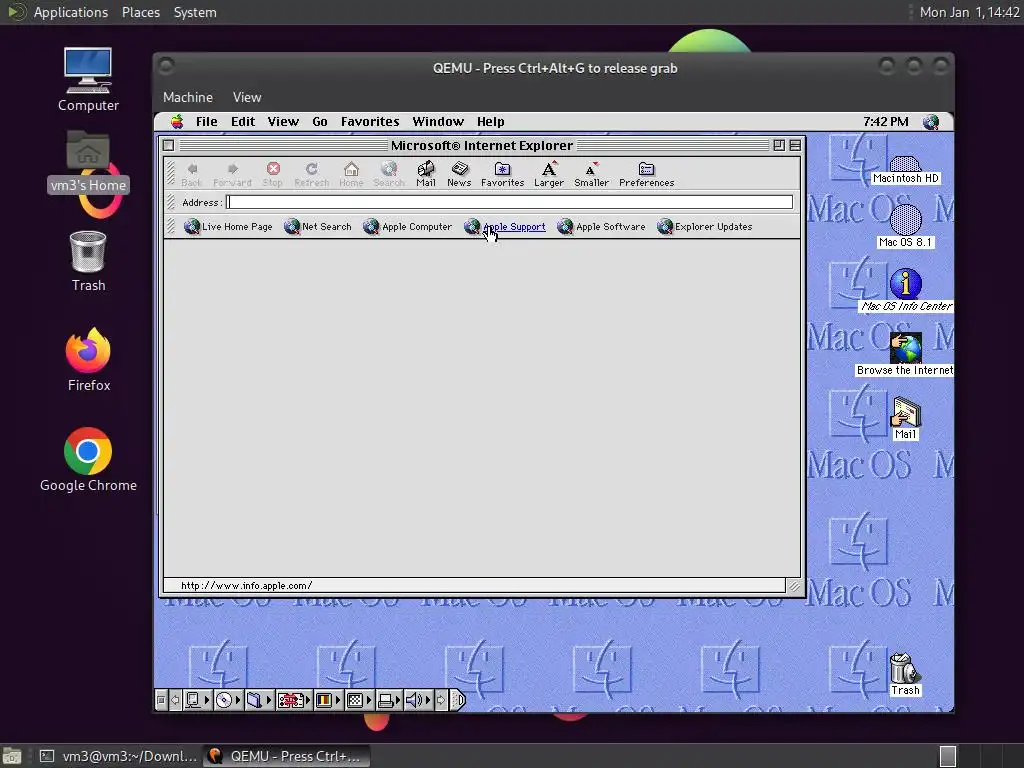Click the control strip close box
1024x768 pixels.
point(161,701)
